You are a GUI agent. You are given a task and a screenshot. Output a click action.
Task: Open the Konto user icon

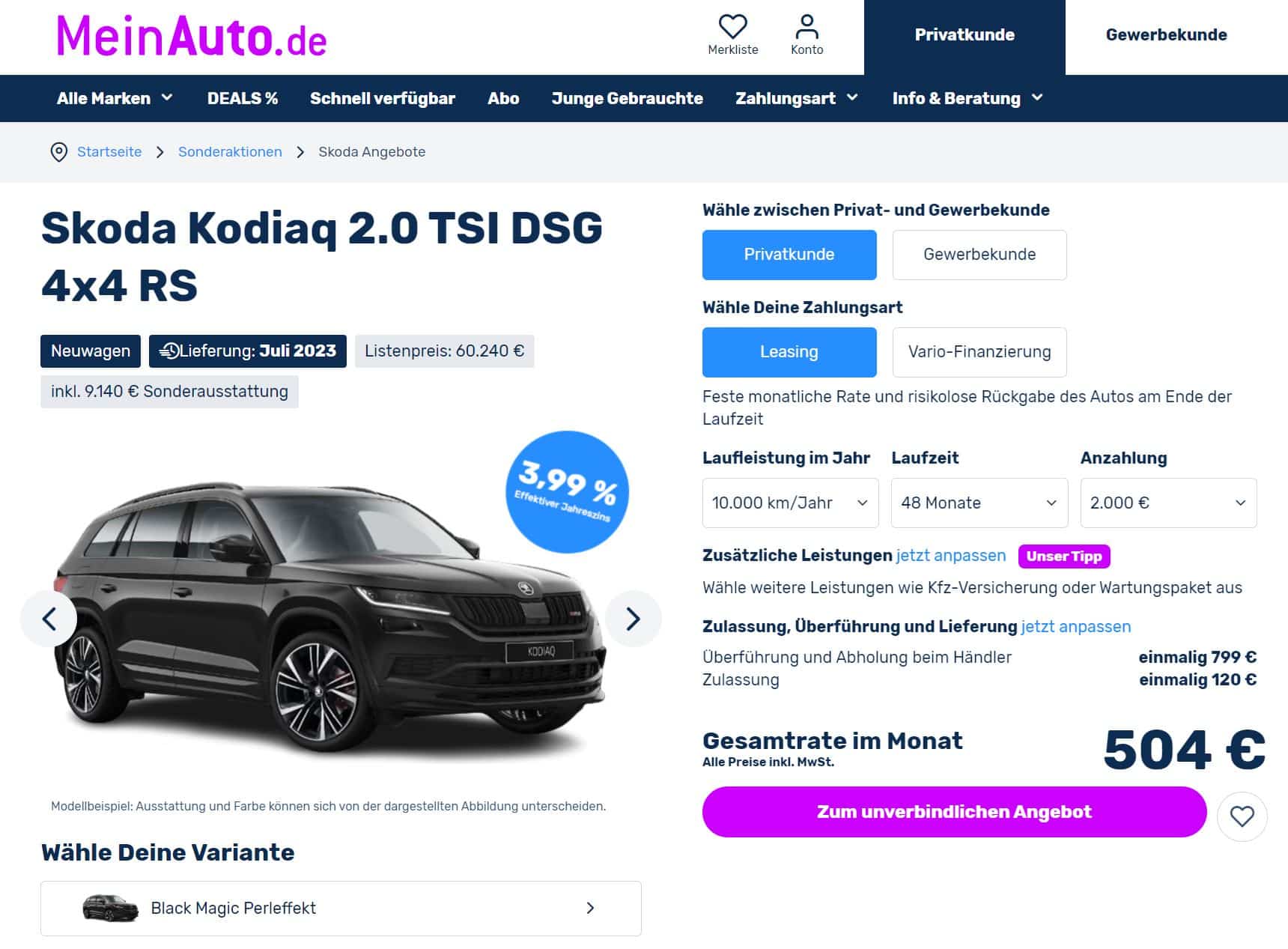coord(806,27)
